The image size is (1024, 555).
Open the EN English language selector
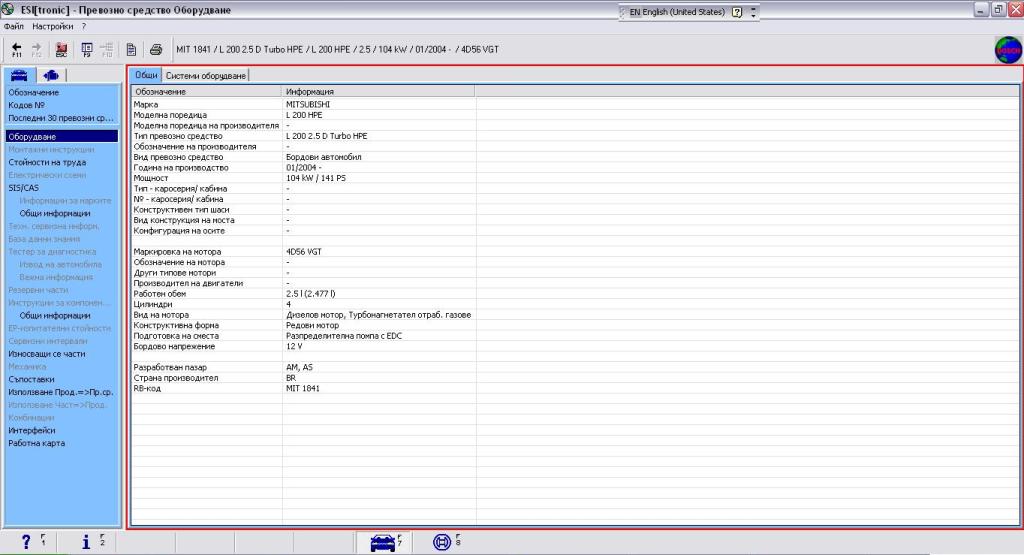[x=677, y=12]
